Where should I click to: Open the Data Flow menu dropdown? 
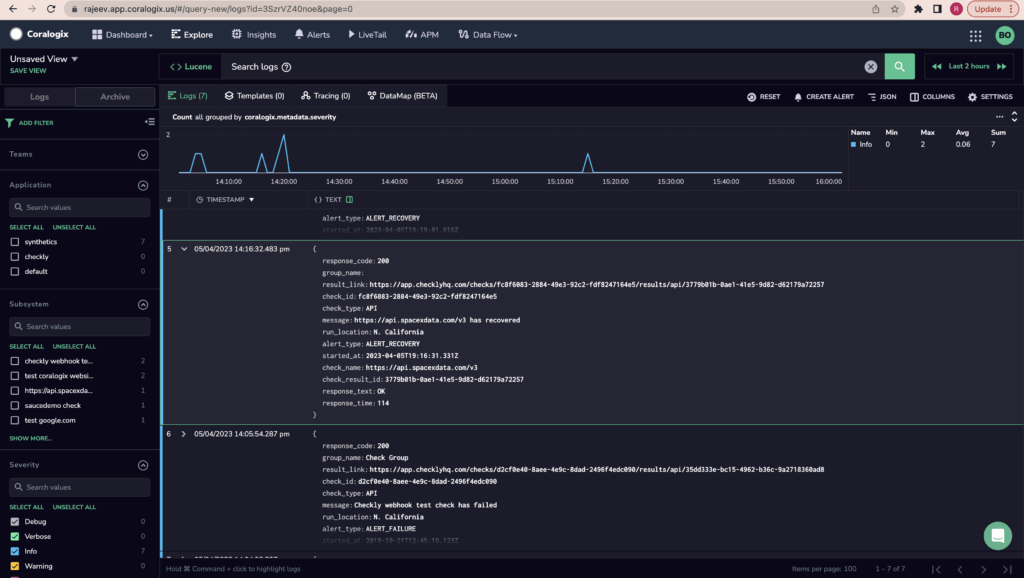[488, 35]
